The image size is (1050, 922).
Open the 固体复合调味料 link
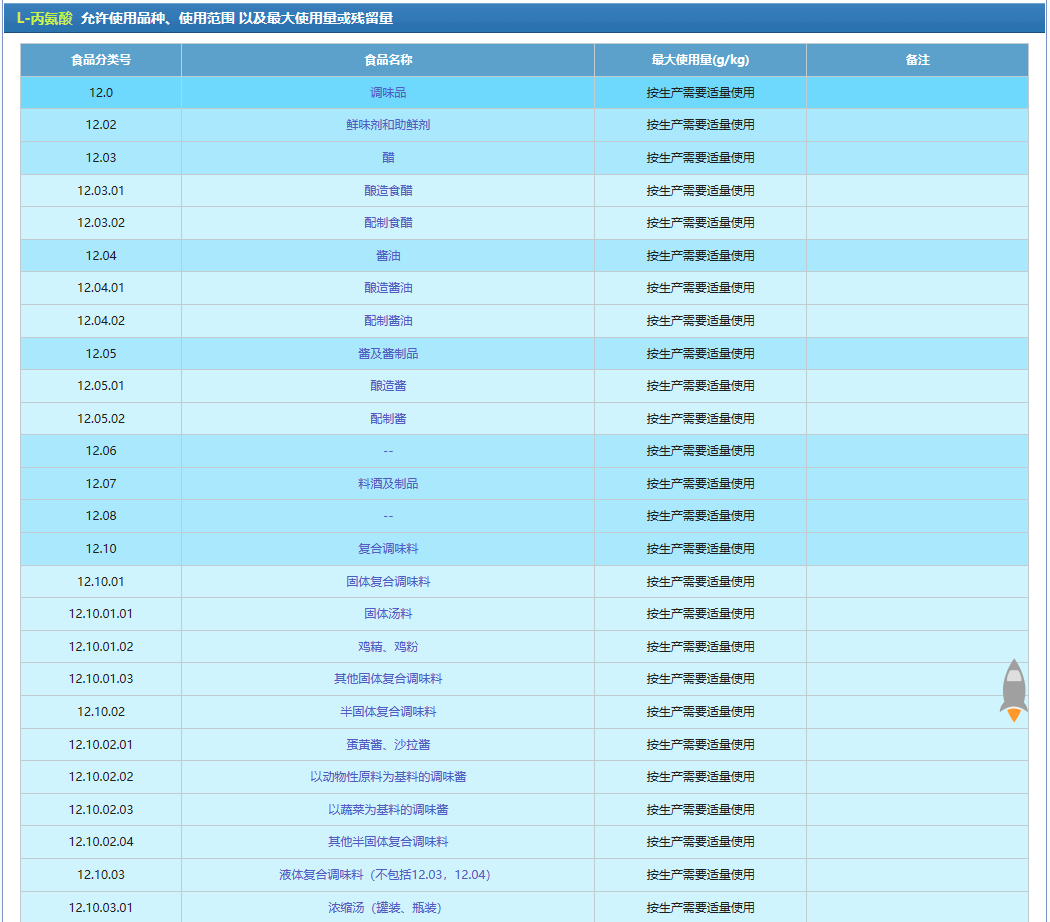pyautogui.click(x=388, y=581)
